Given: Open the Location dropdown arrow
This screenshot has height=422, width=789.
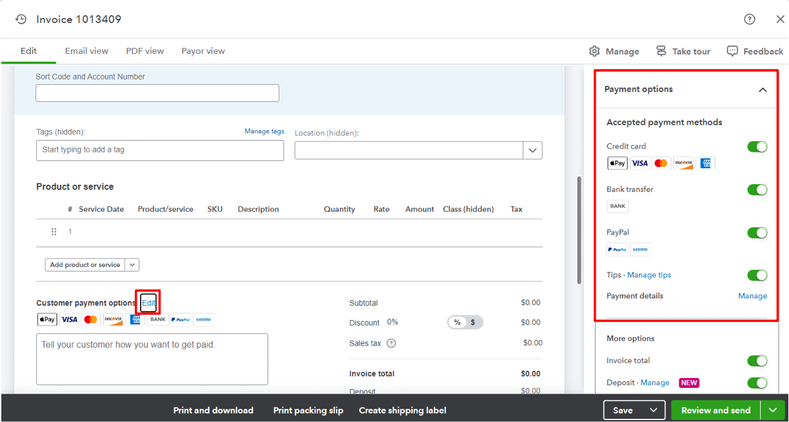Looking at the screenshot, I should click(x=533, y=150).
